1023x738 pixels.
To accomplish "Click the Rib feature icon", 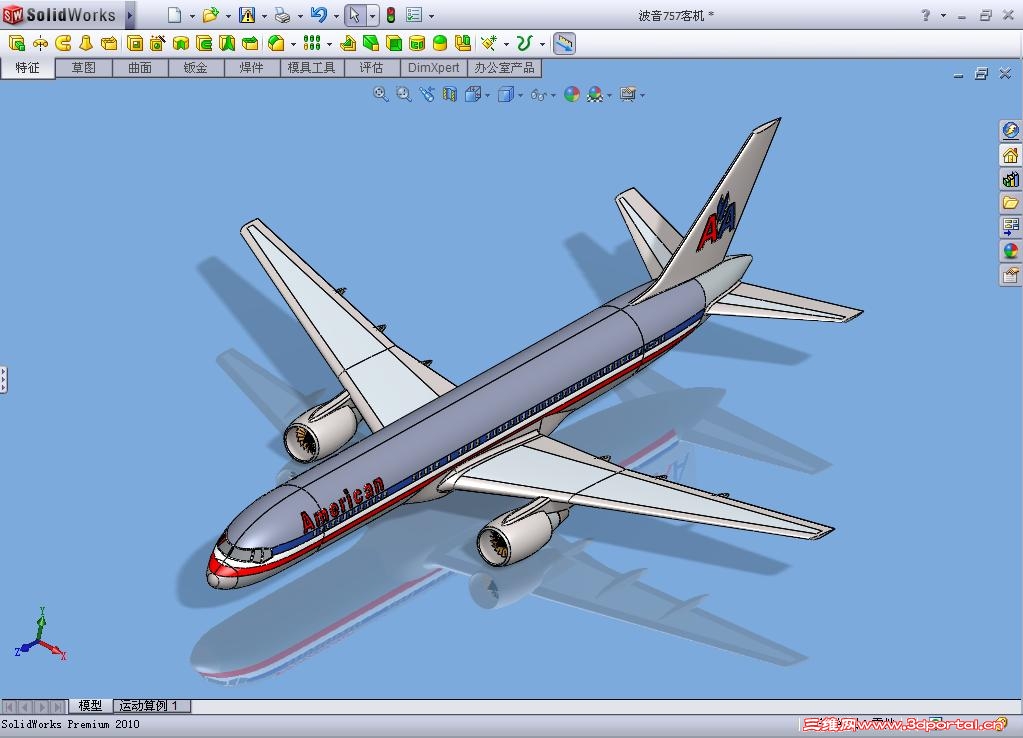I will click(x=348, y=44).
